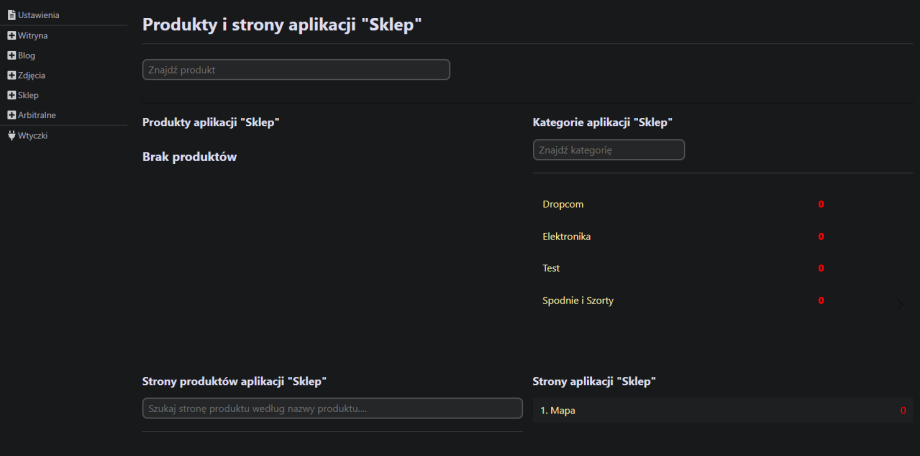Click the red count next to Dropcom
Image resolution: width=920 pixels, height=456 pixels.
click(x=821, y=204)
